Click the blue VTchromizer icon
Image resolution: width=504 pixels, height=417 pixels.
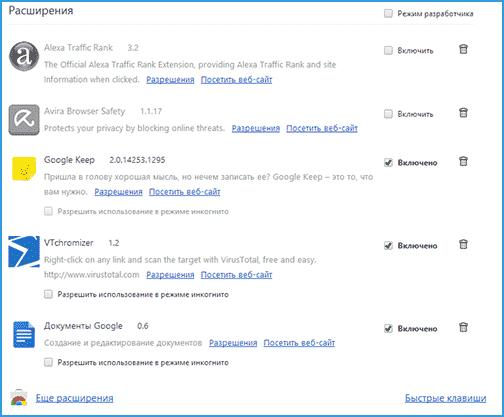click(x=24, y=252)
